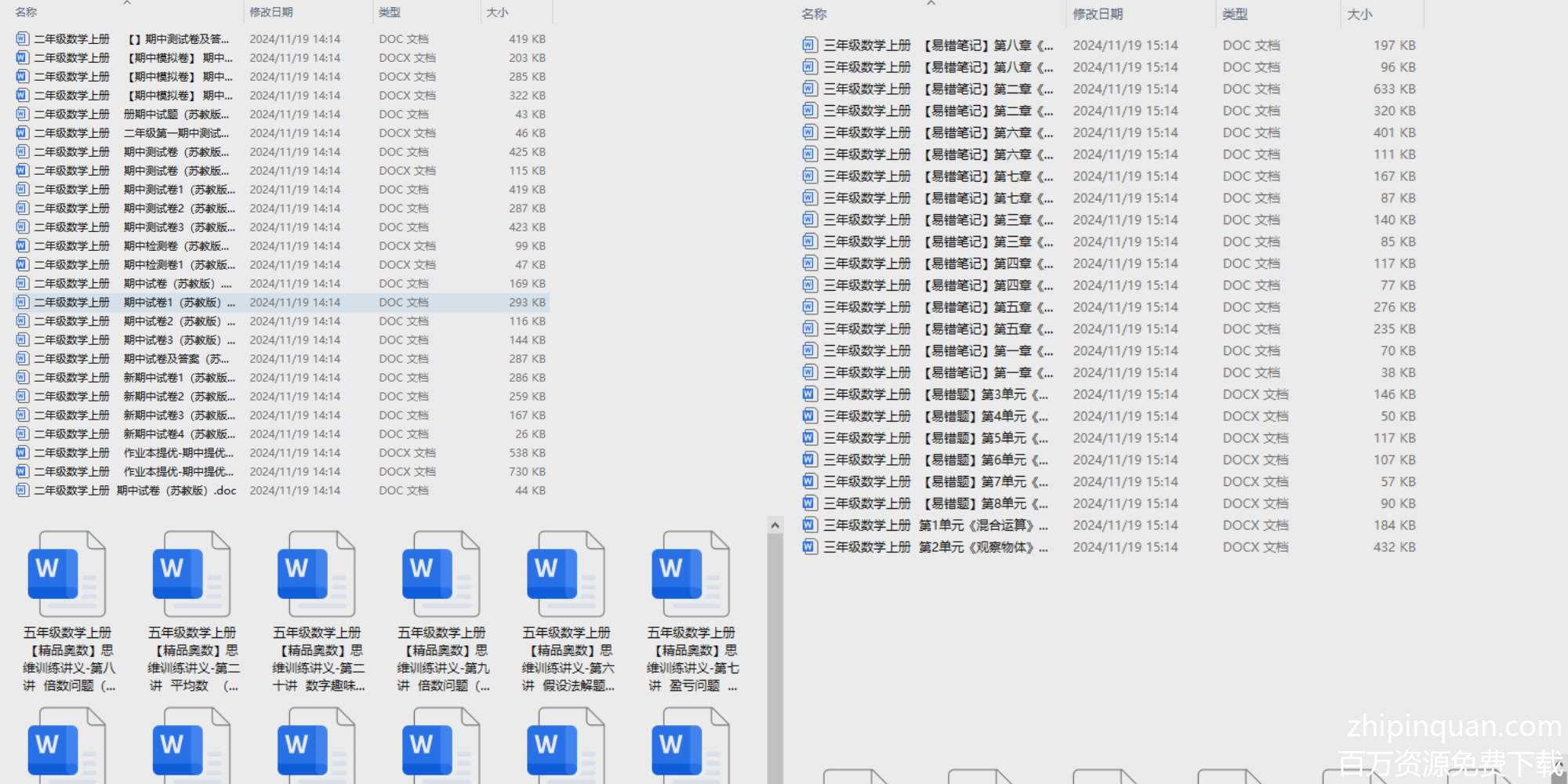Select the 期中试卷及答案 file row
1568x784 pixels.
click(x=176, y=359)
